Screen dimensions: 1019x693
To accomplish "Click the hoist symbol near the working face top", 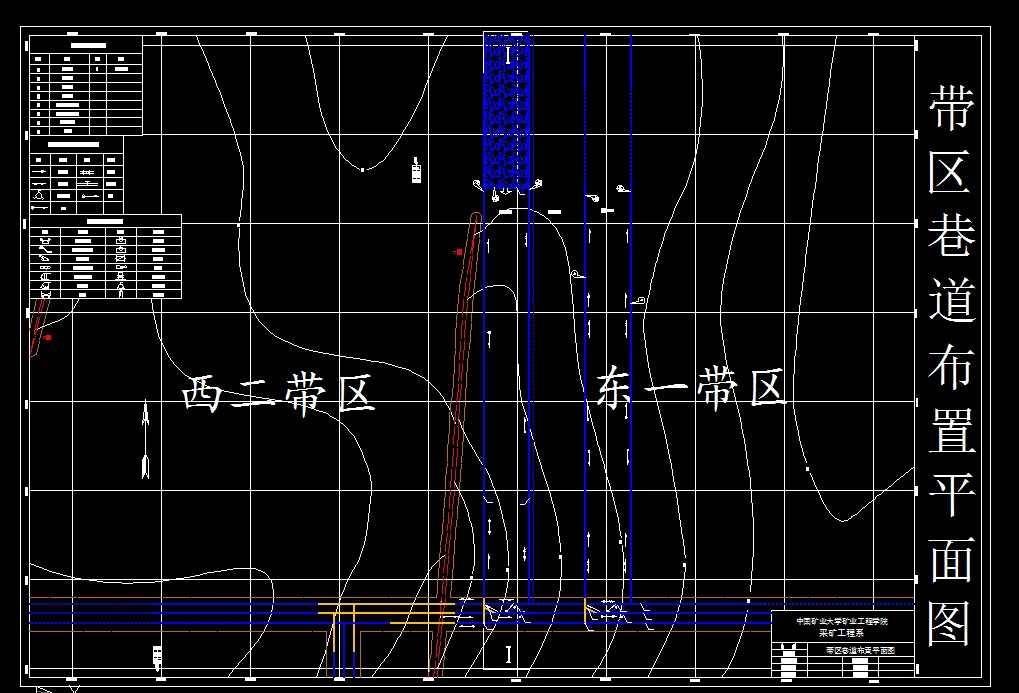I will click(x=477, y=183).
